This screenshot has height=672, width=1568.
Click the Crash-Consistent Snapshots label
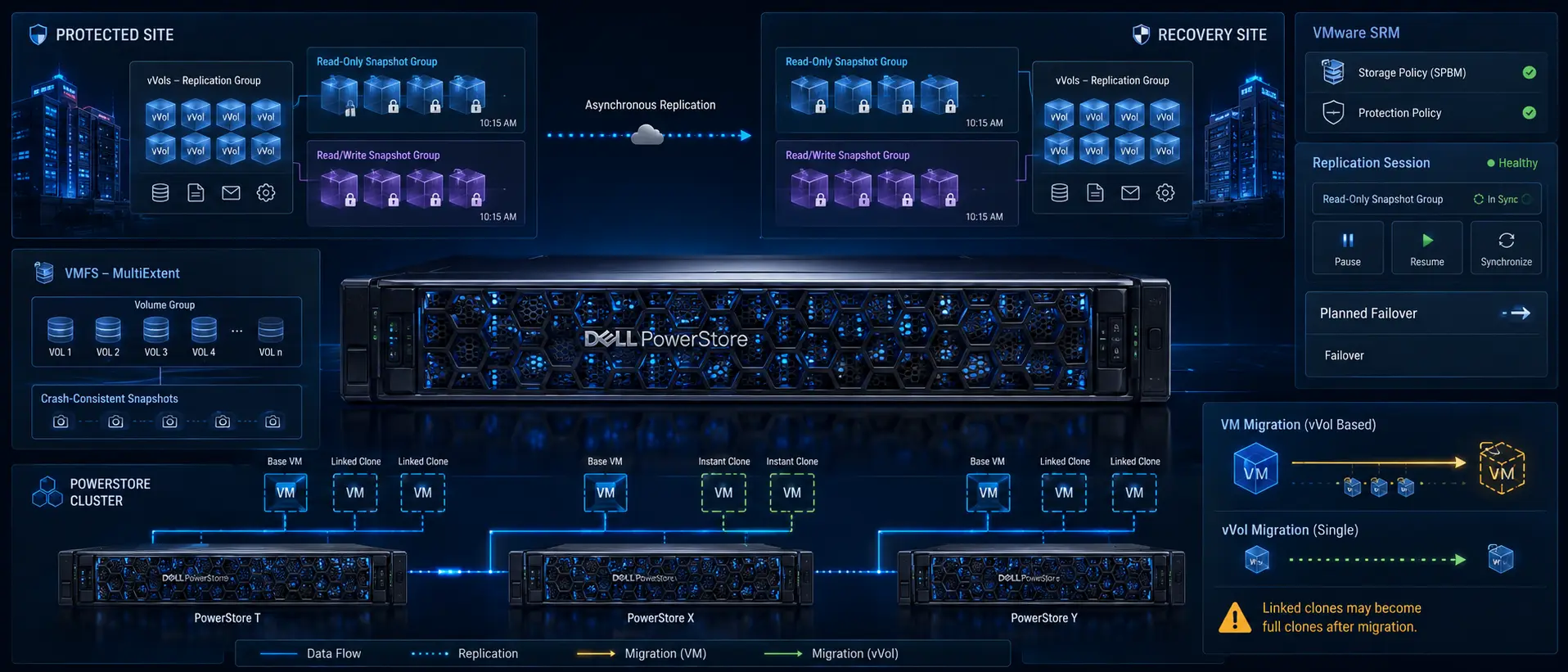tap(109, 399)
